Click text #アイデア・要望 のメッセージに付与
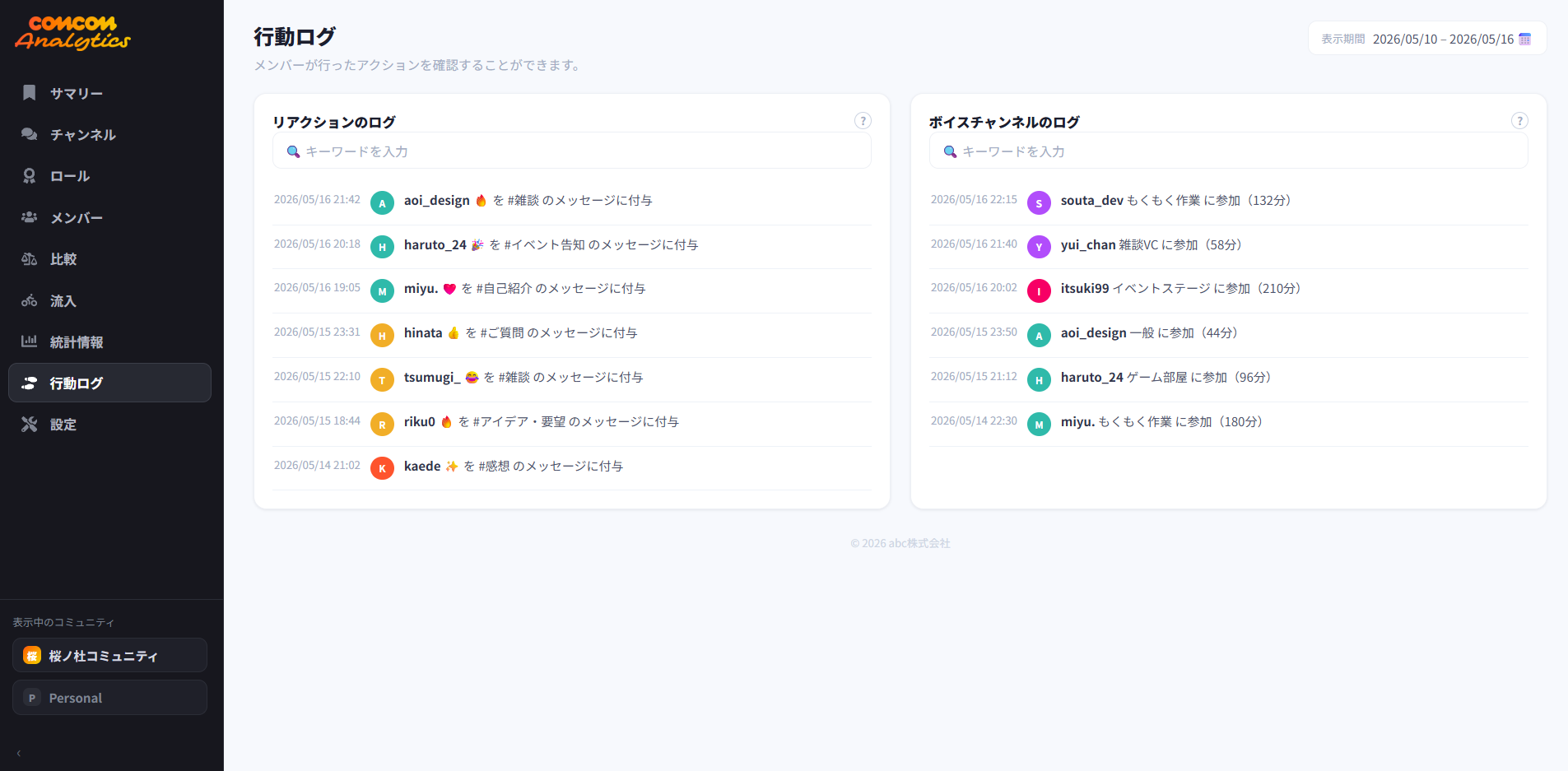This screenshot has height=771, width=1568. 576,422
